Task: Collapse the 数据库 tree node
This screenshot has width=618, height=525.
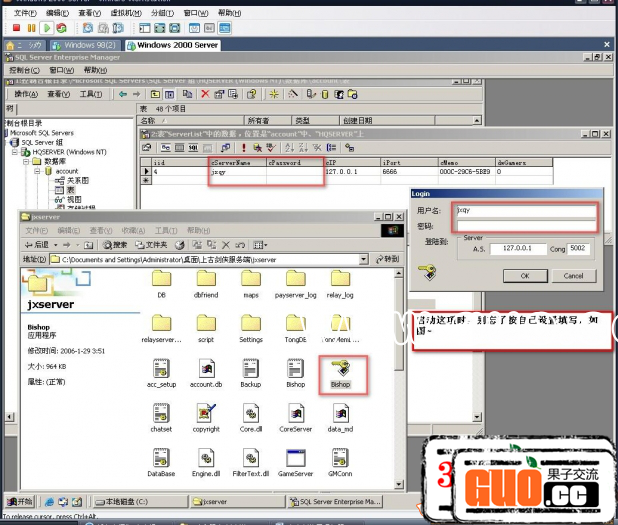Action: (25, 161)
